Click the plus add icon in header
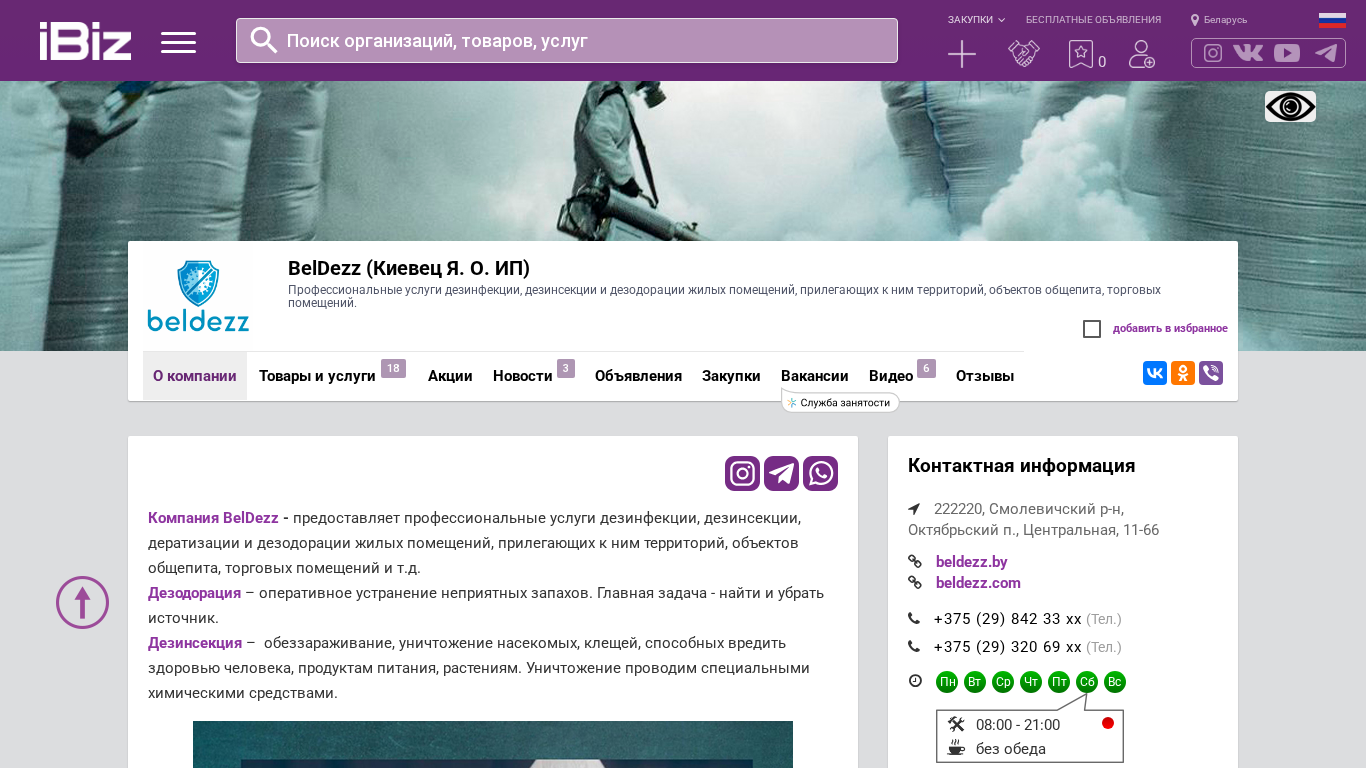This screenshot has width=1366, height=768. 961,54
